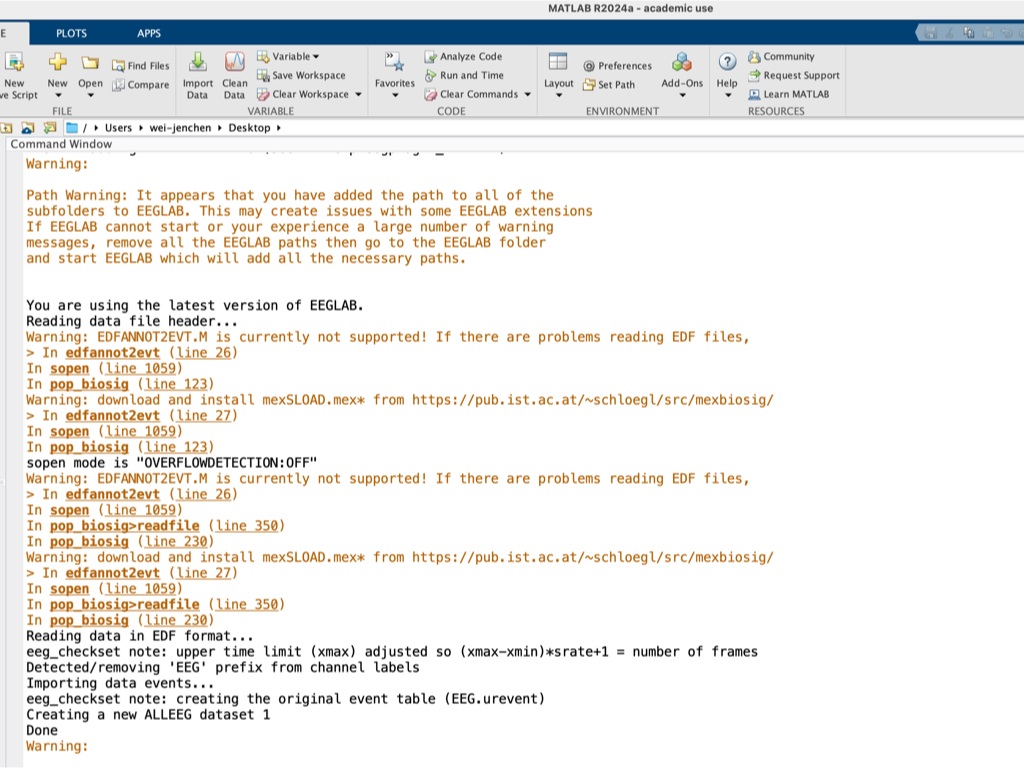Click the Variable icon

click(x=263, y=56)
